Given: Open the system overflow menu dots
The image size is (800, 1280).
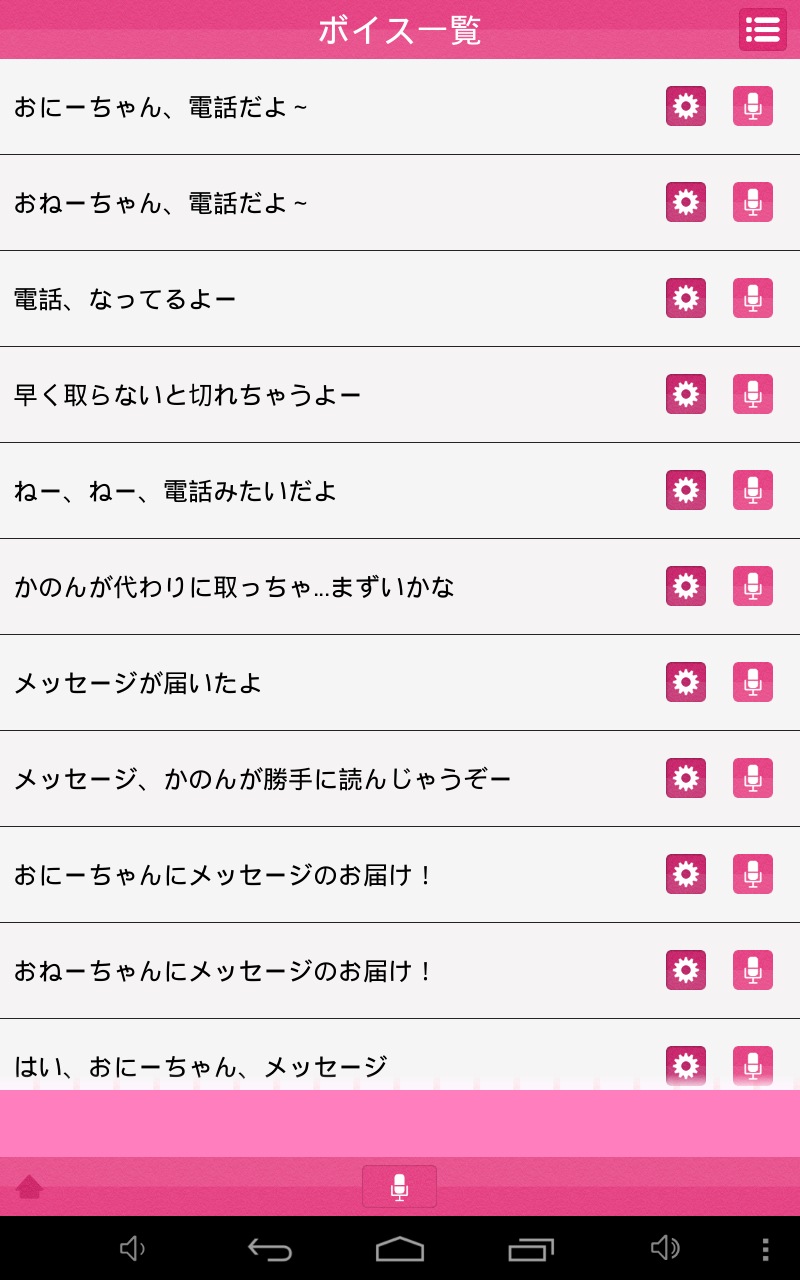Looking at the screenshot, I should (x=765, y=1249).
